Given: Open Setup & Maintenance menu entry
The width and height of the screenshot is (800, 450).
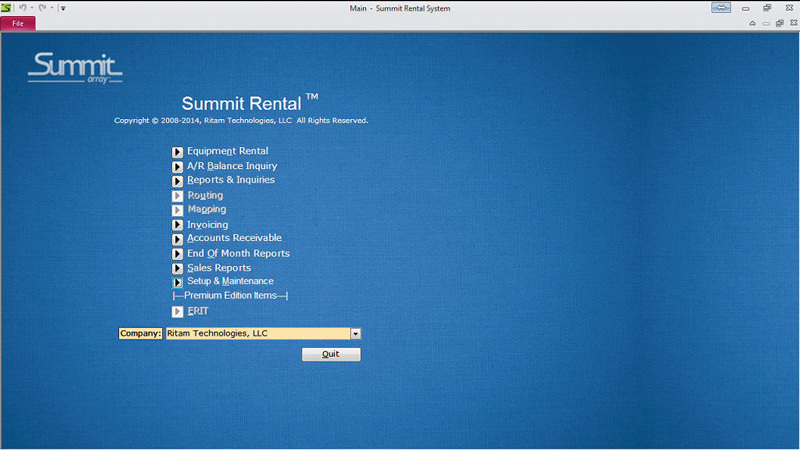Looking at the screenshot, I should (x=230, y=281).
